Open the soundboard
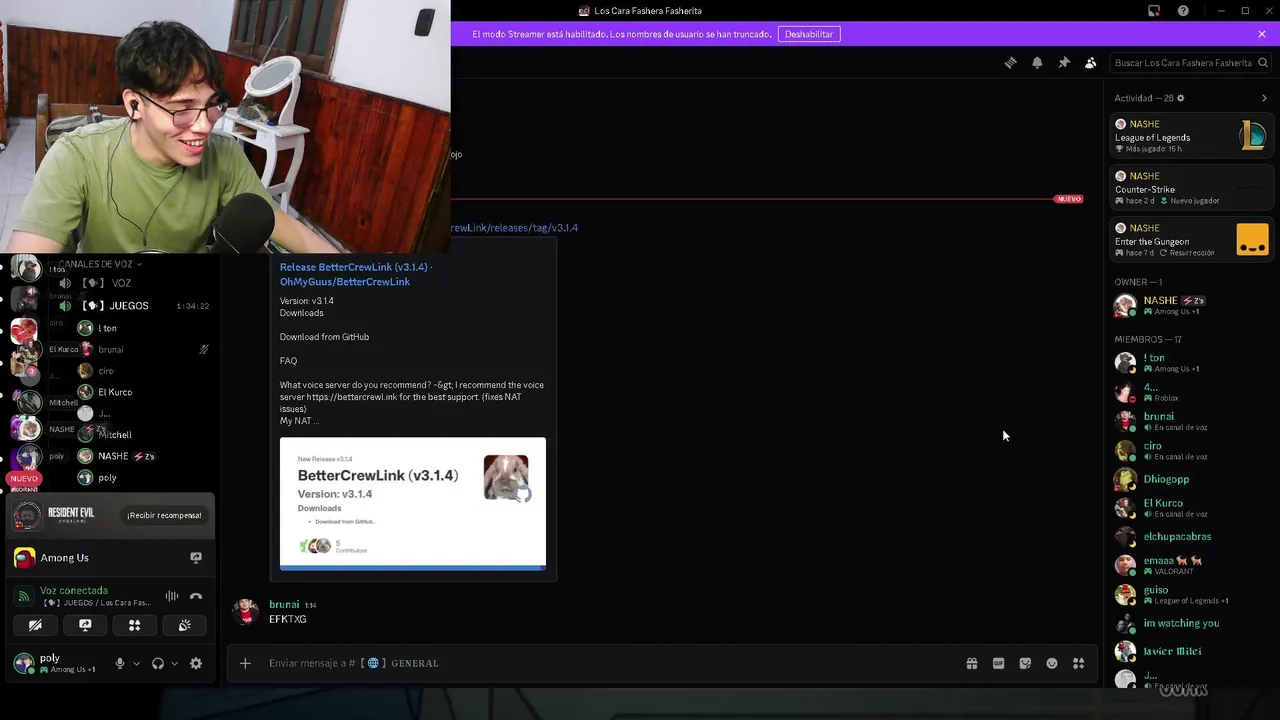Viewport: 1280px width, 720px height. click(x=184, y=625)
